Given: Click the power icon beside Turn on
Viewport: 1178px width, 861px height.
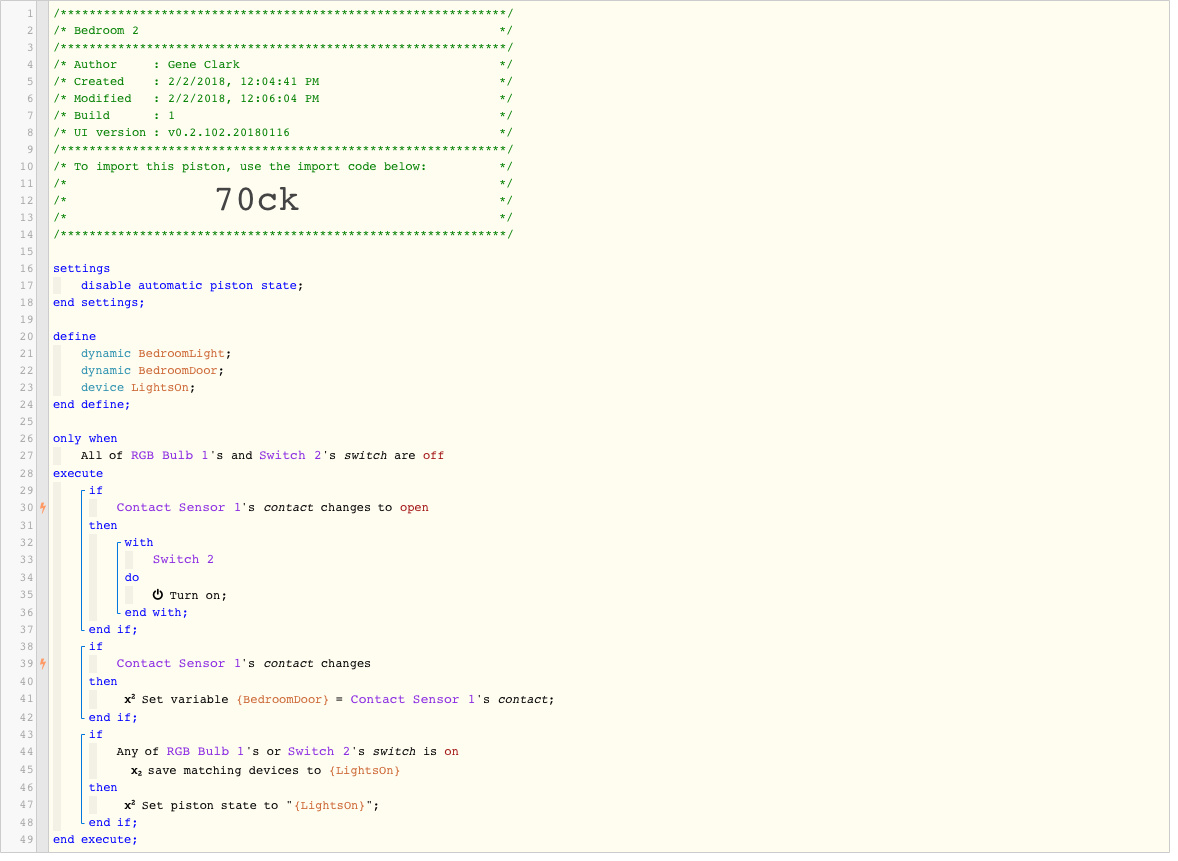Looking at the screenshot, I should click(158, 595).
